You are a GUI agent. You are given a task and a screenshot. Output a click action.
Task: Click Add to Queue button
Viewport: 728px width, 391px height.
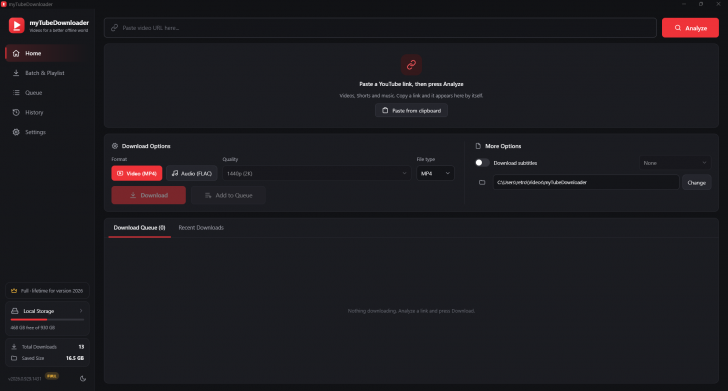pos(228,195)
